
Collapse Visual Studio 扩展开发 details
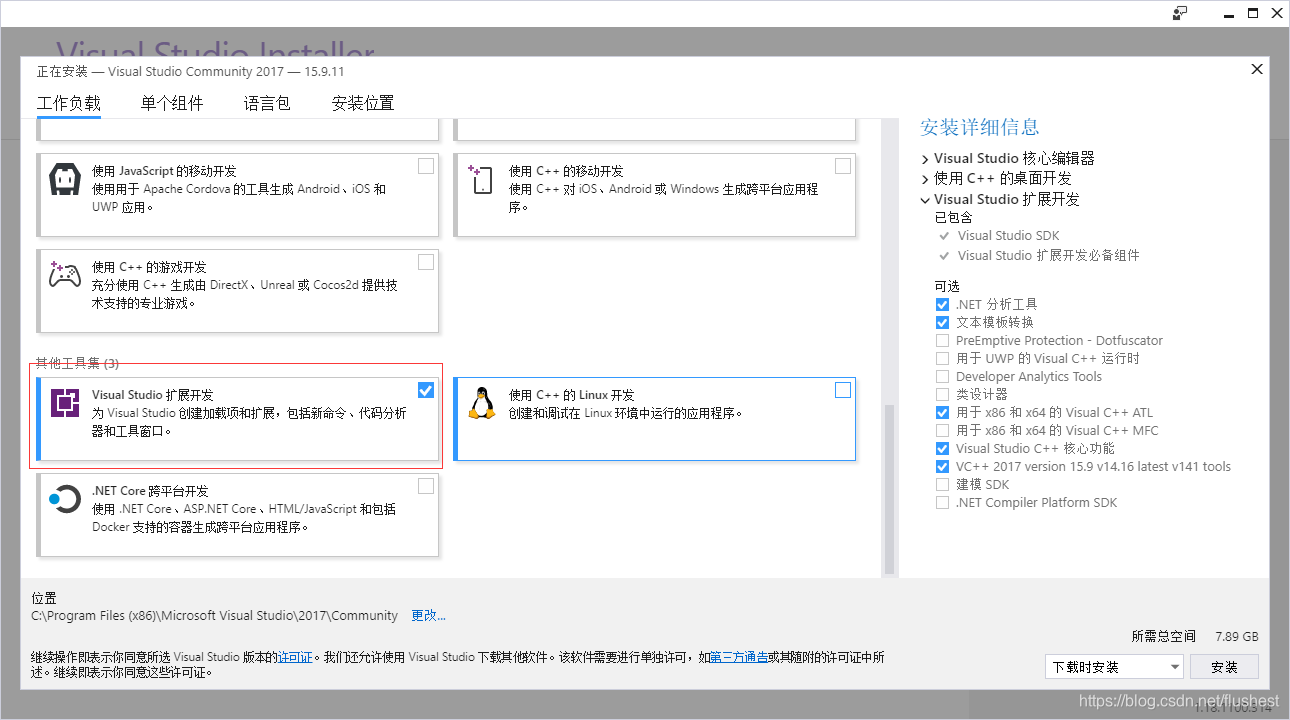pyautogui.click(x=925, y=199)
